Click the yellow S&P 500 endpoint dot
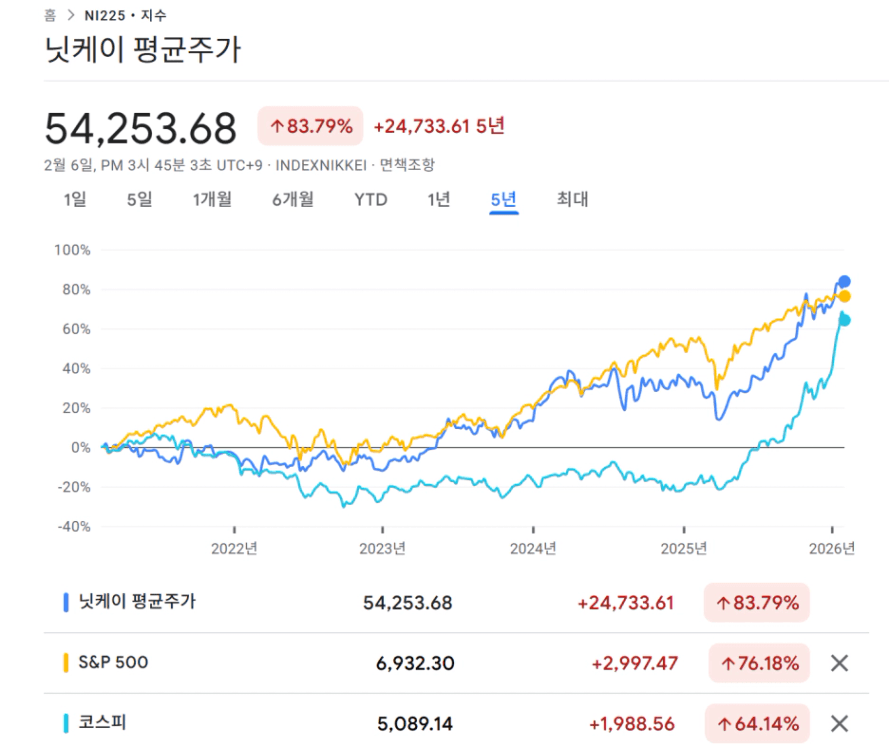Image resolution: width=889 pixels, height=747 pixels. 844,296
